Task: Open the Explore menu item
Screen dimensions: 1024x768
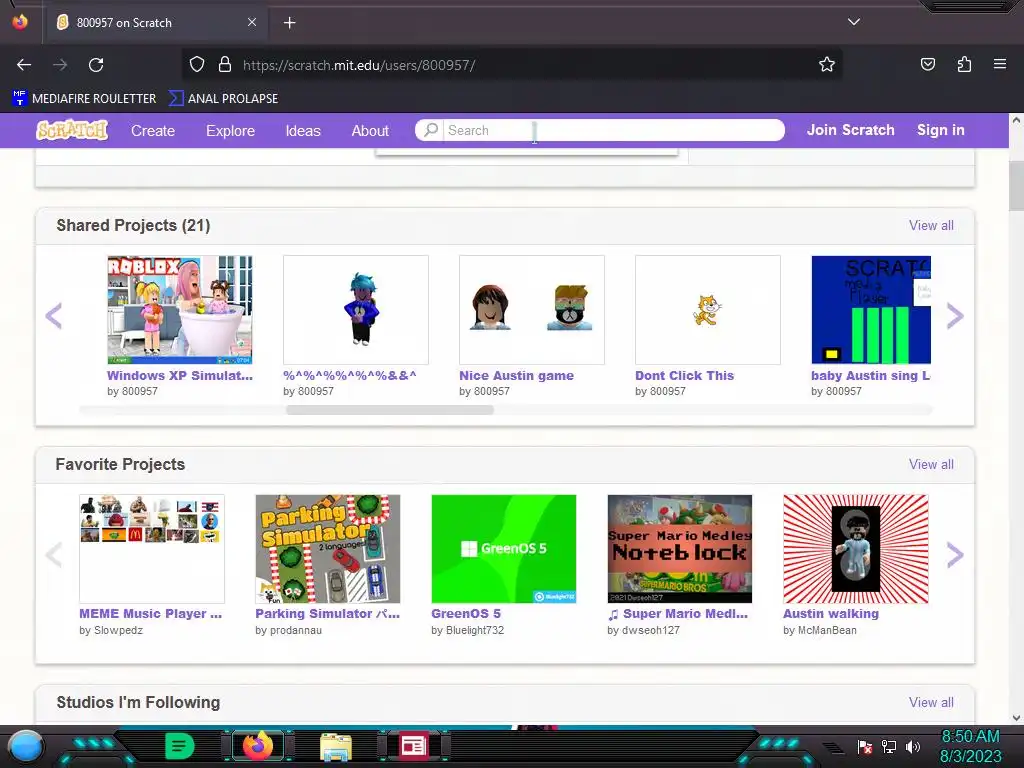Action: [x=231, y=131]
